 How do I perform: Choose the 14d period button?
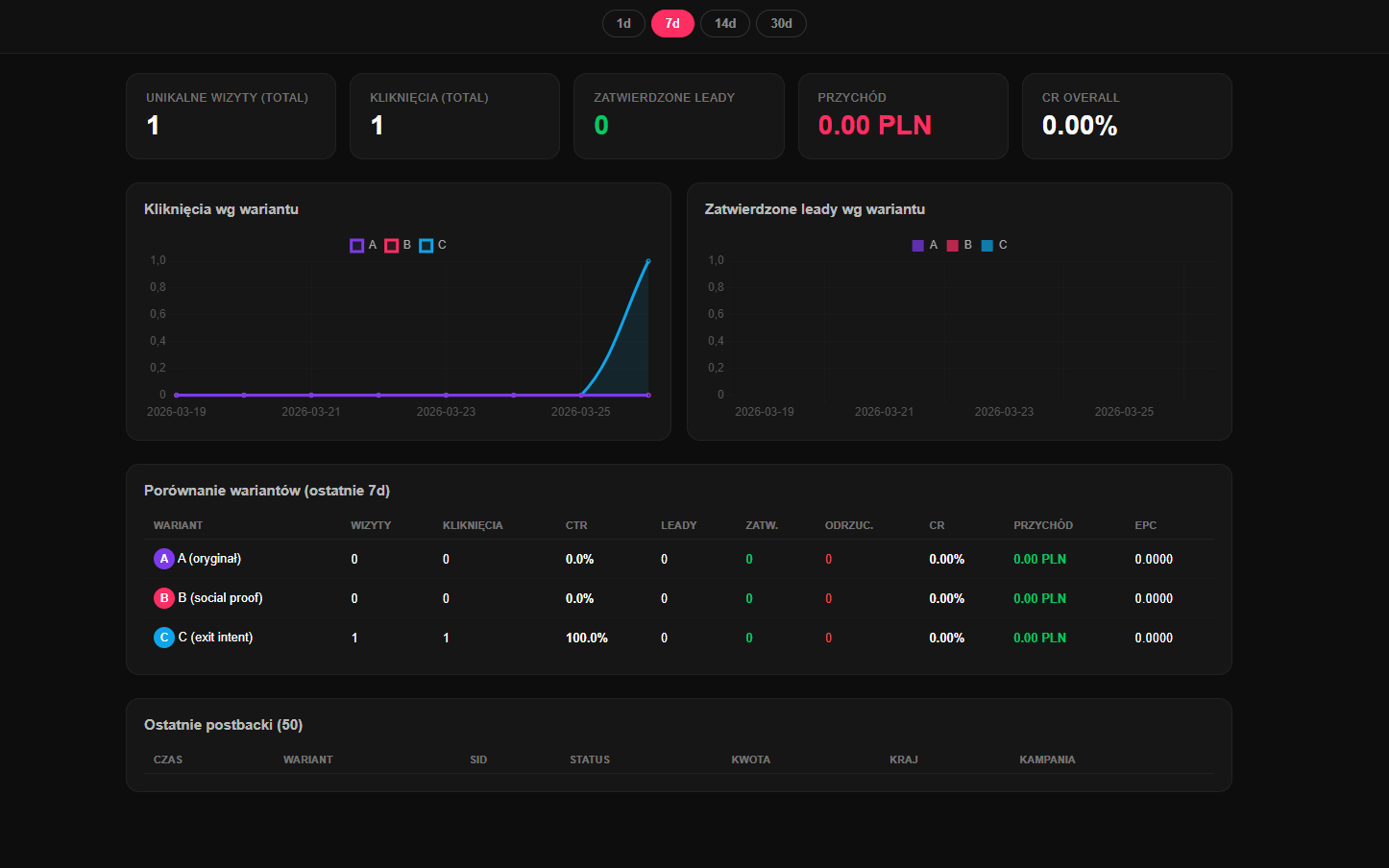click(725, 23)
